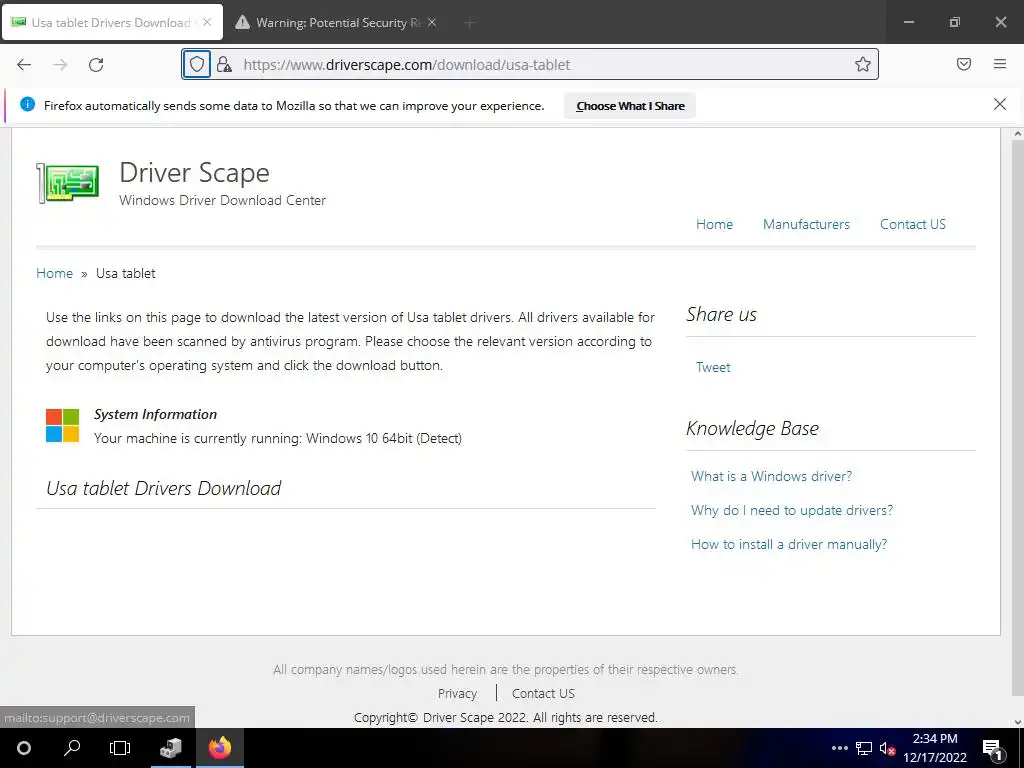The width and height of the screenshot is (1024, 768).
Task: Open Contact US in top navigation
Action: 912,224
